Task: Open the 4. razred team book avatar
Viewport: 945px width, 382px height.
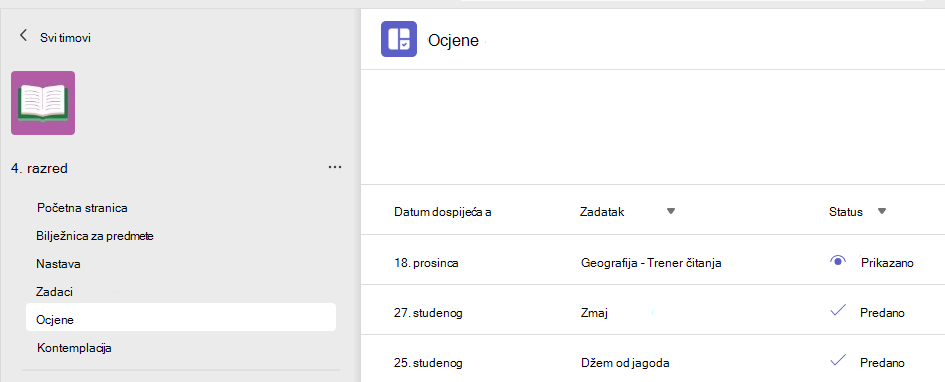Action: (x=43, y=103)
